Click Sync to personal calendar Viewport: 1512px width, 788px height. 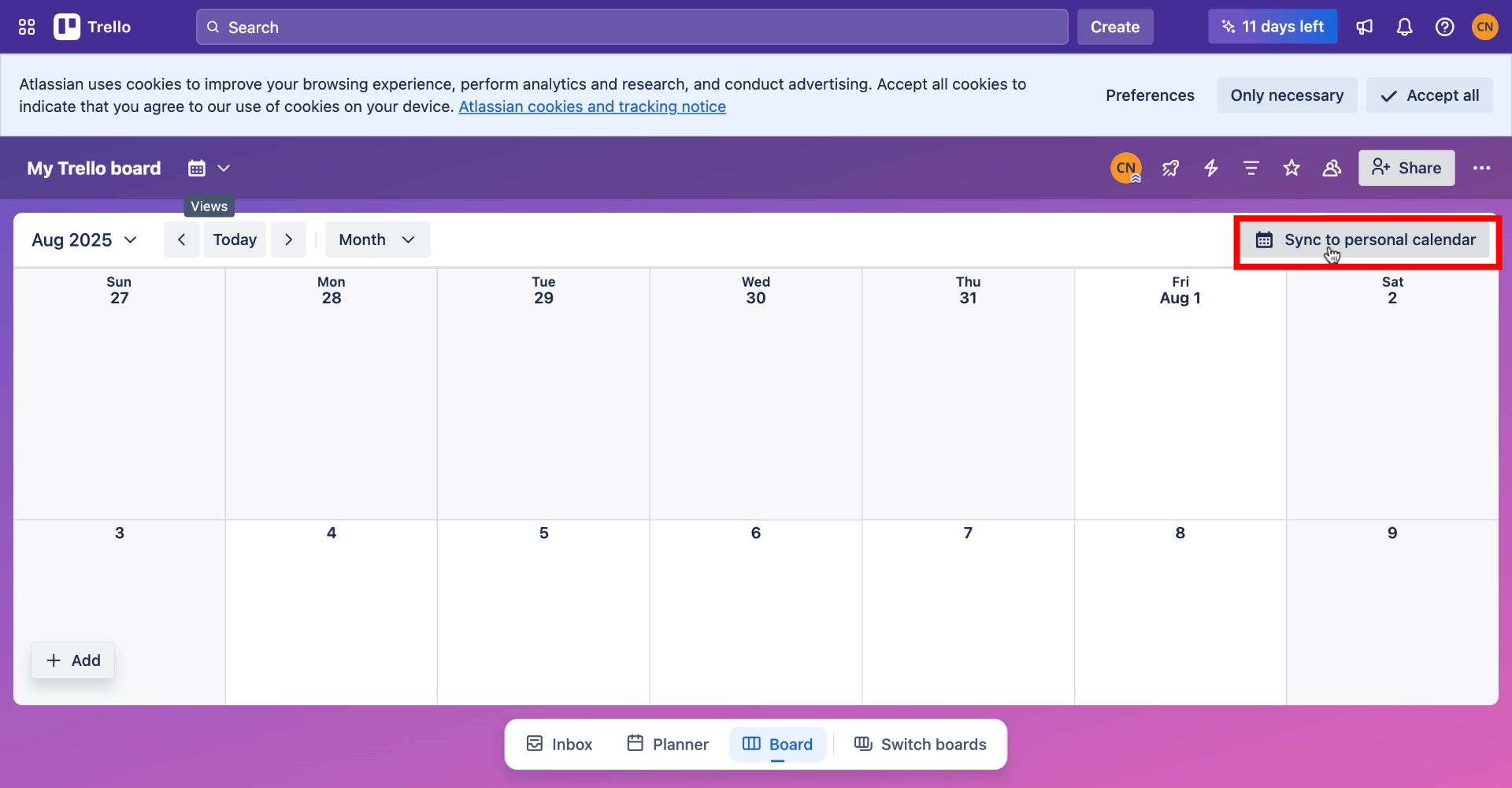[x=1366, y=240]
